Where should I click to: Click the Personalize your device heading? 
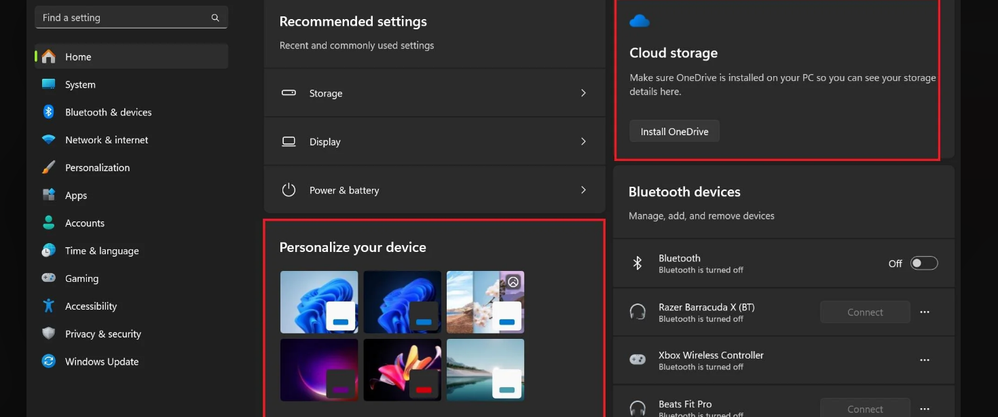[x=353, y=247]
